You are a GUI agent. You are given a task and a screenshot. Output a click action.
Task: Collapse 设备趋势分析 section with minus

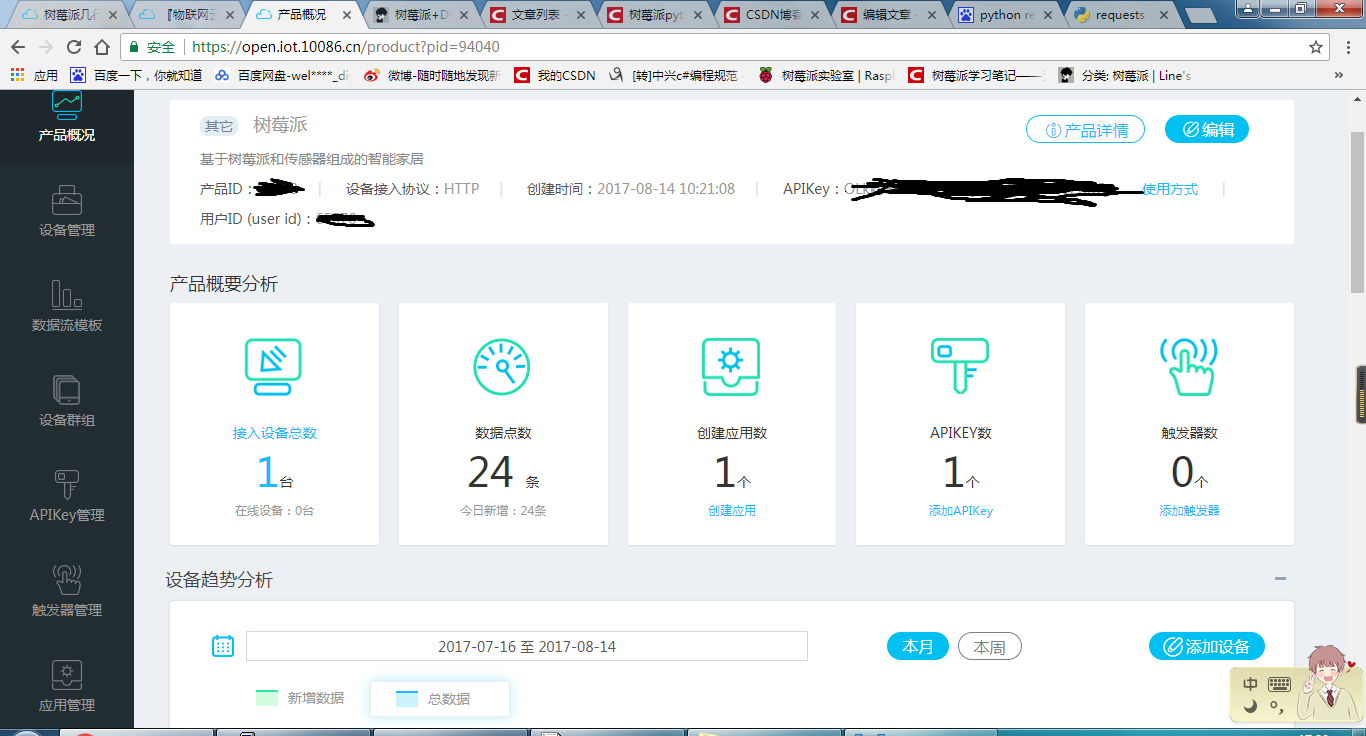(x=1280, y=578)
